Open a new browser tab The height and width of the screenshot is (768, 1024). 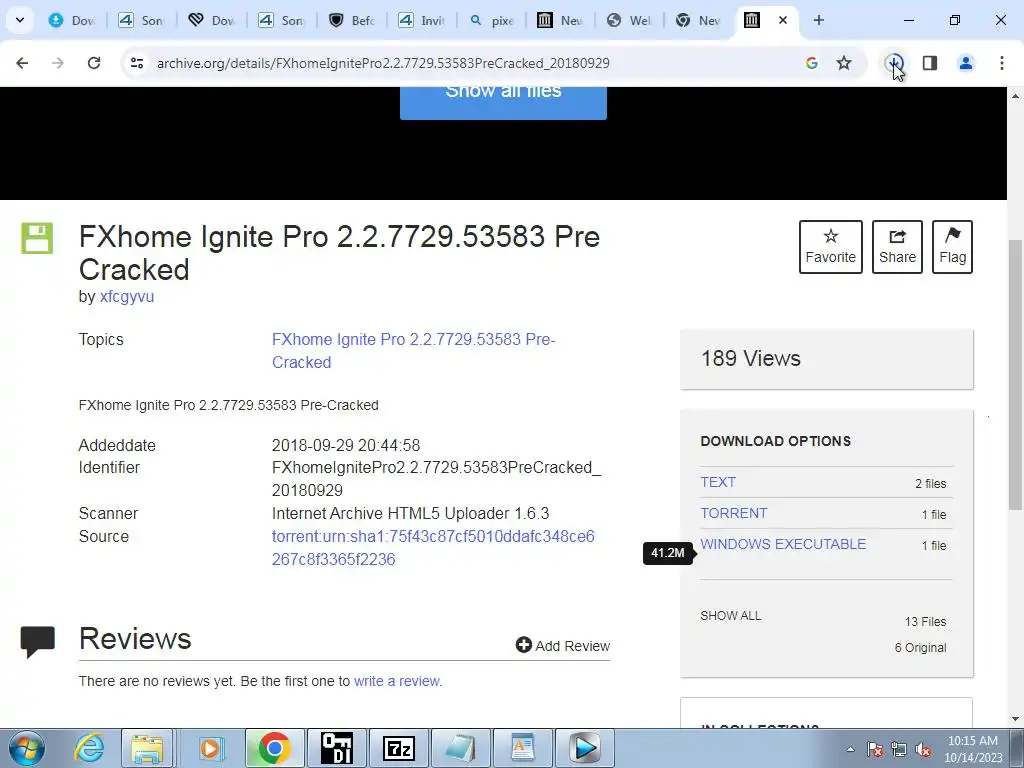pyautogui.click(x=819, y=20)
